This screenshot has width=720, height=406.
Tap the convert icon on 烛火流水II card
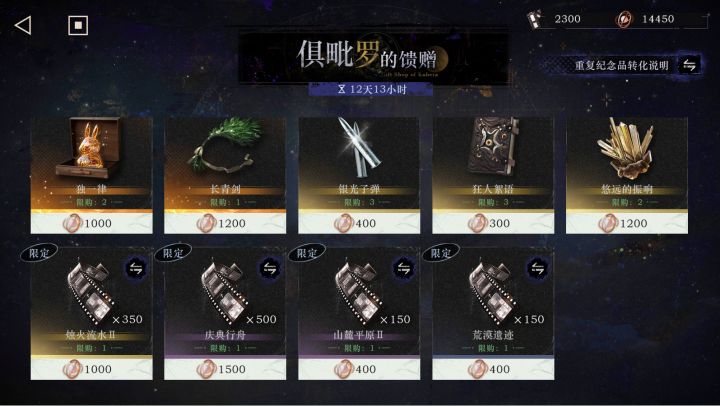coord(136,268)
